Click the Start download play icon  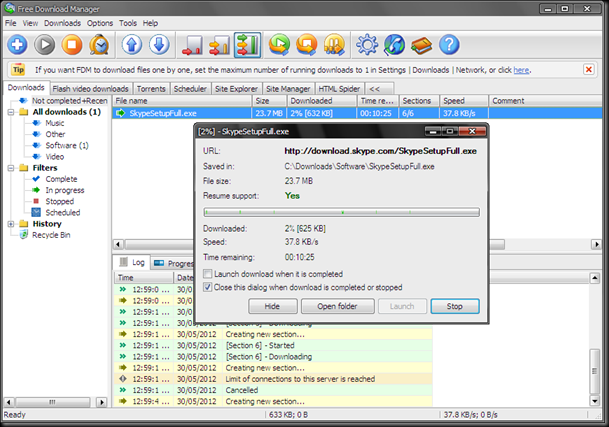coord(45,45)
